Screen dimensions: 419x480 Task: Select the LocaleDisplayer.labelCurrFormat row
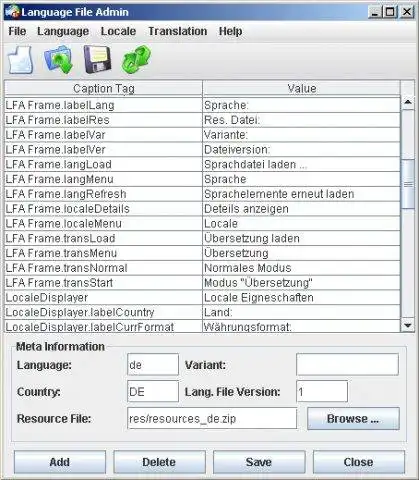[202, 326]
